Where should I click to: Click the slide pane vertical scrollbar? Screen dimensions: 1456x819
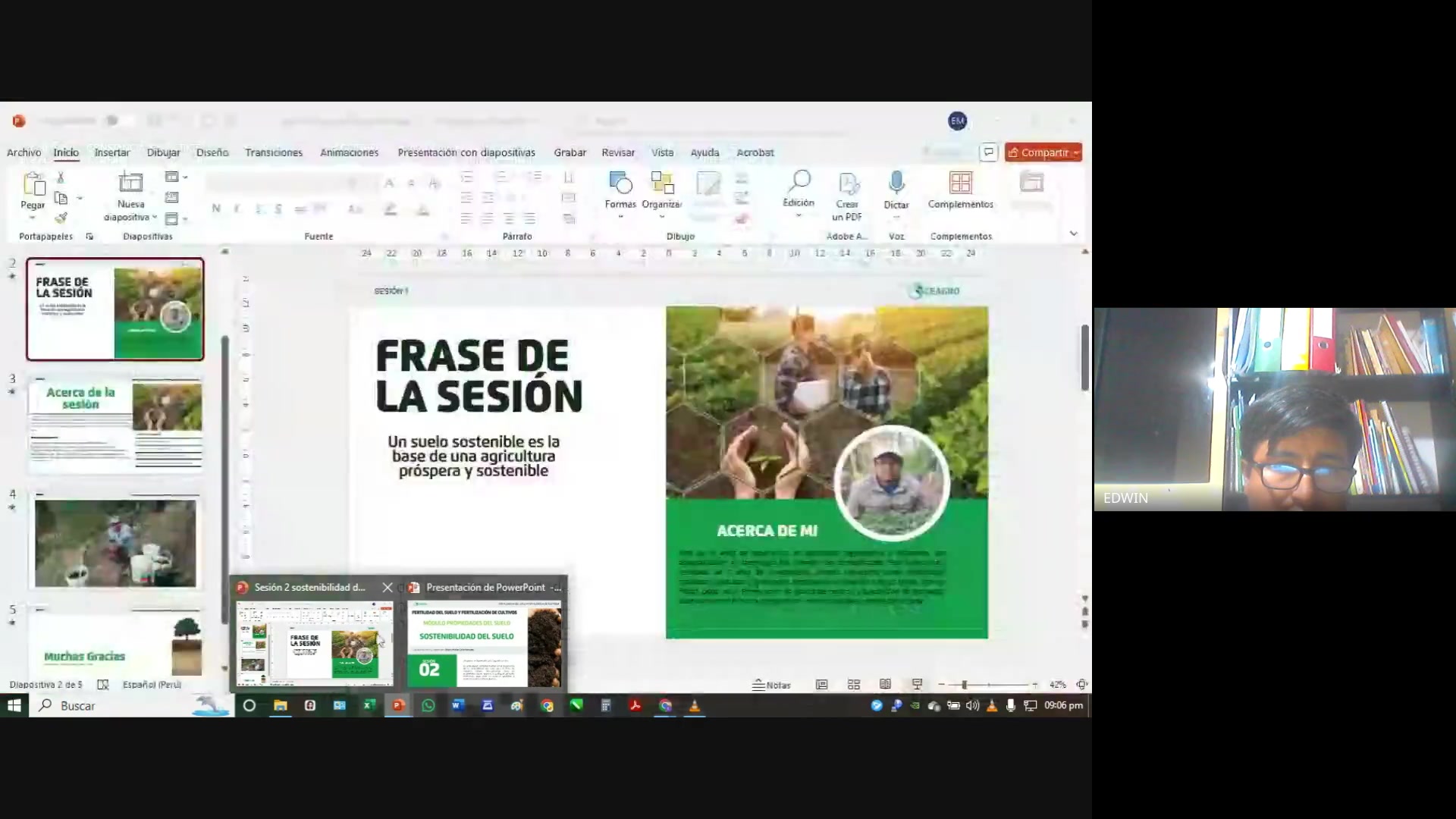pos(1085,356)
